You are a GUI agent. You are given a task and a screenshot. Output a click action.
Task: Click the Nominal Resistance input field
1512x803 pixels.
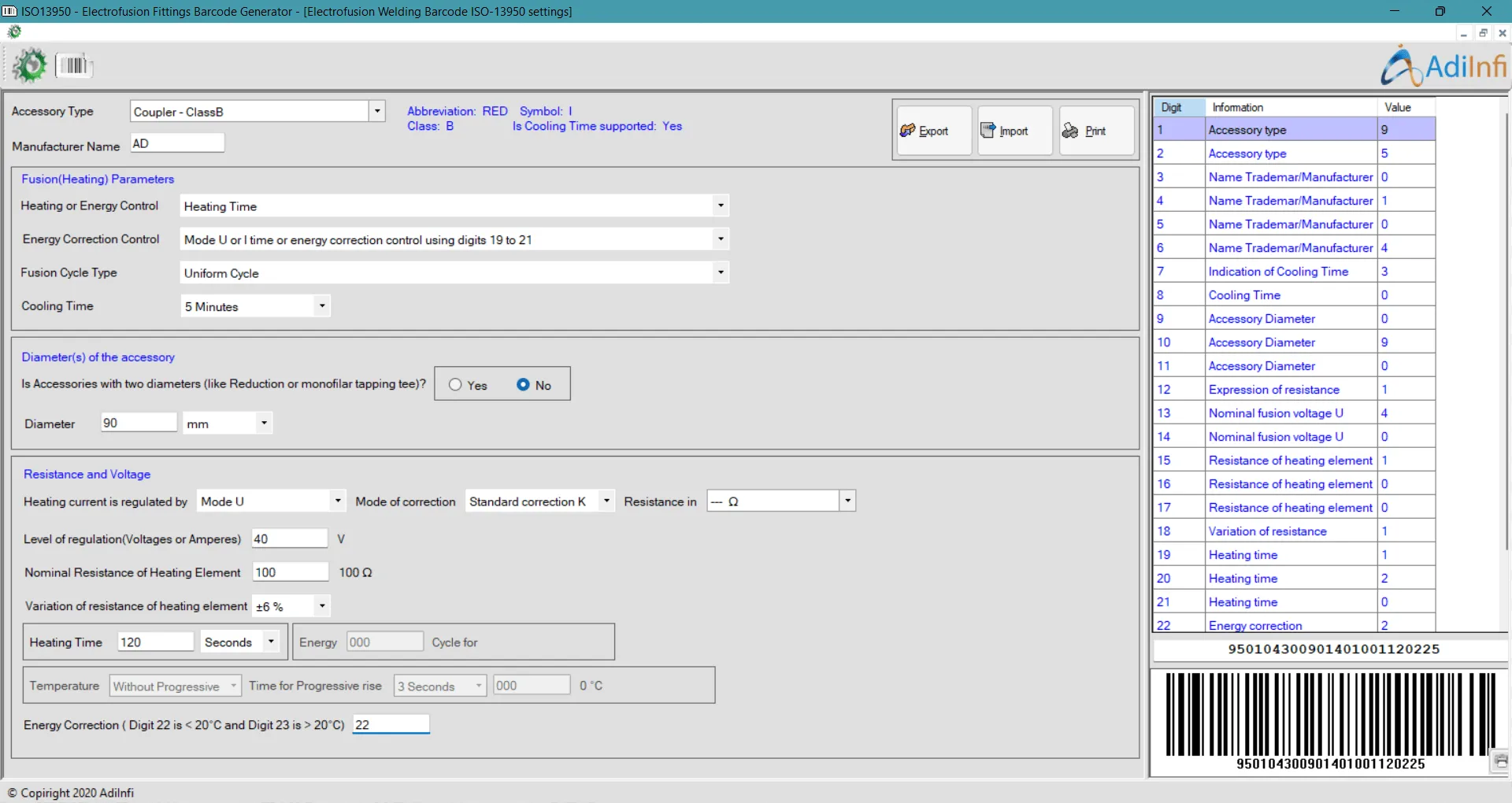coord(290,572)
